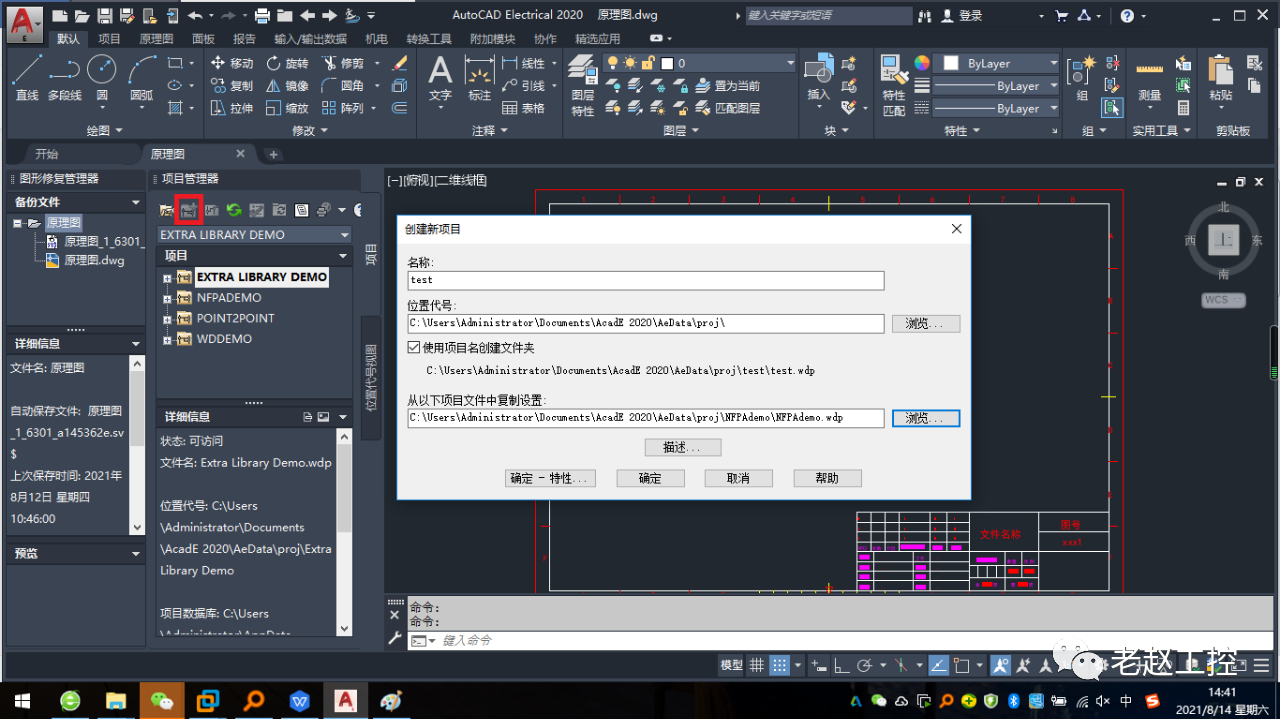Click 确定 button in 创建新项目 dialog

(650, 478)
